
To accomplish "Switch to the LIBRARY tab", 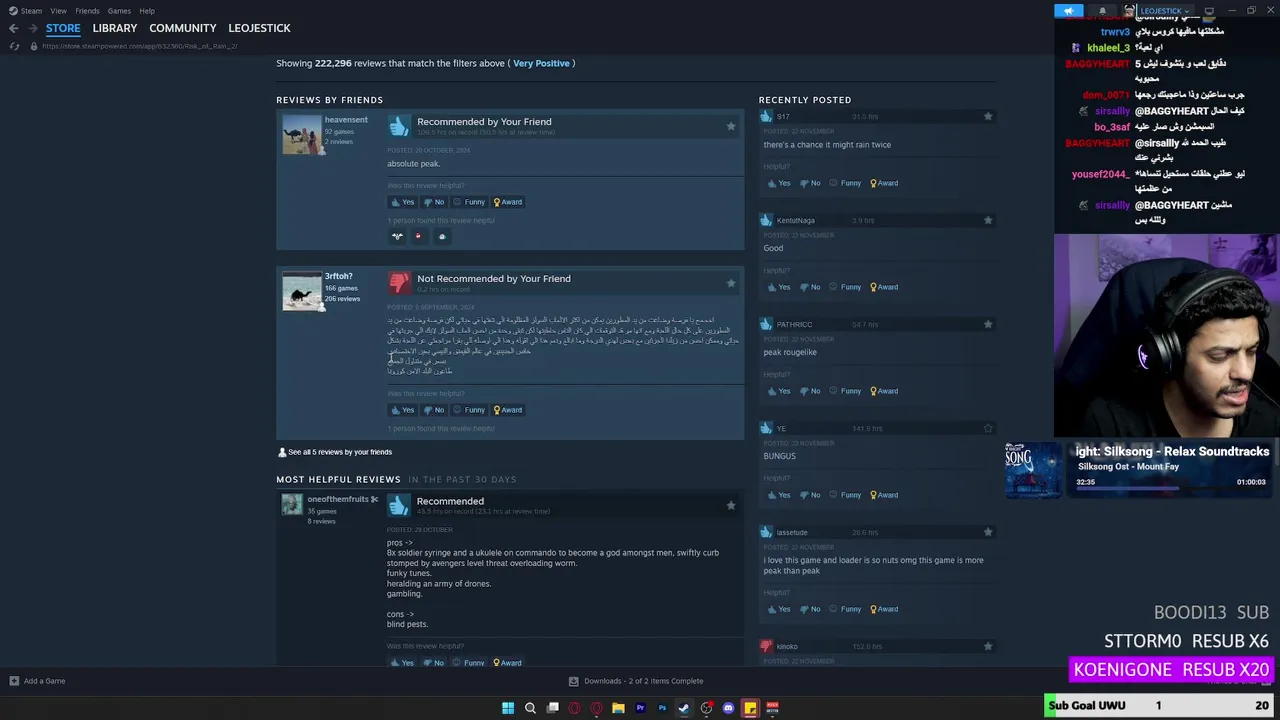I will 115,28.
